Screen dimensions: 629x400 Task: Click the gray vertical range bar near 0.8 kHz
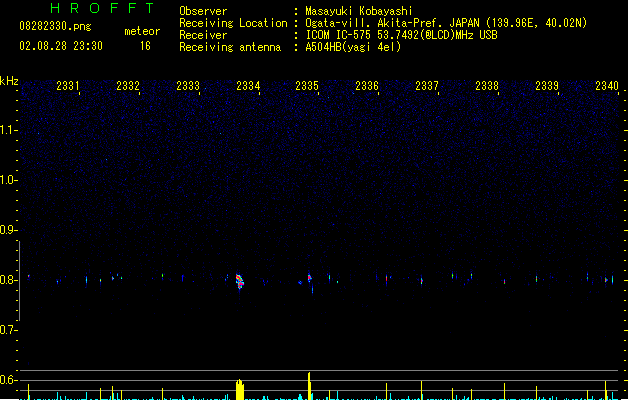19,281
